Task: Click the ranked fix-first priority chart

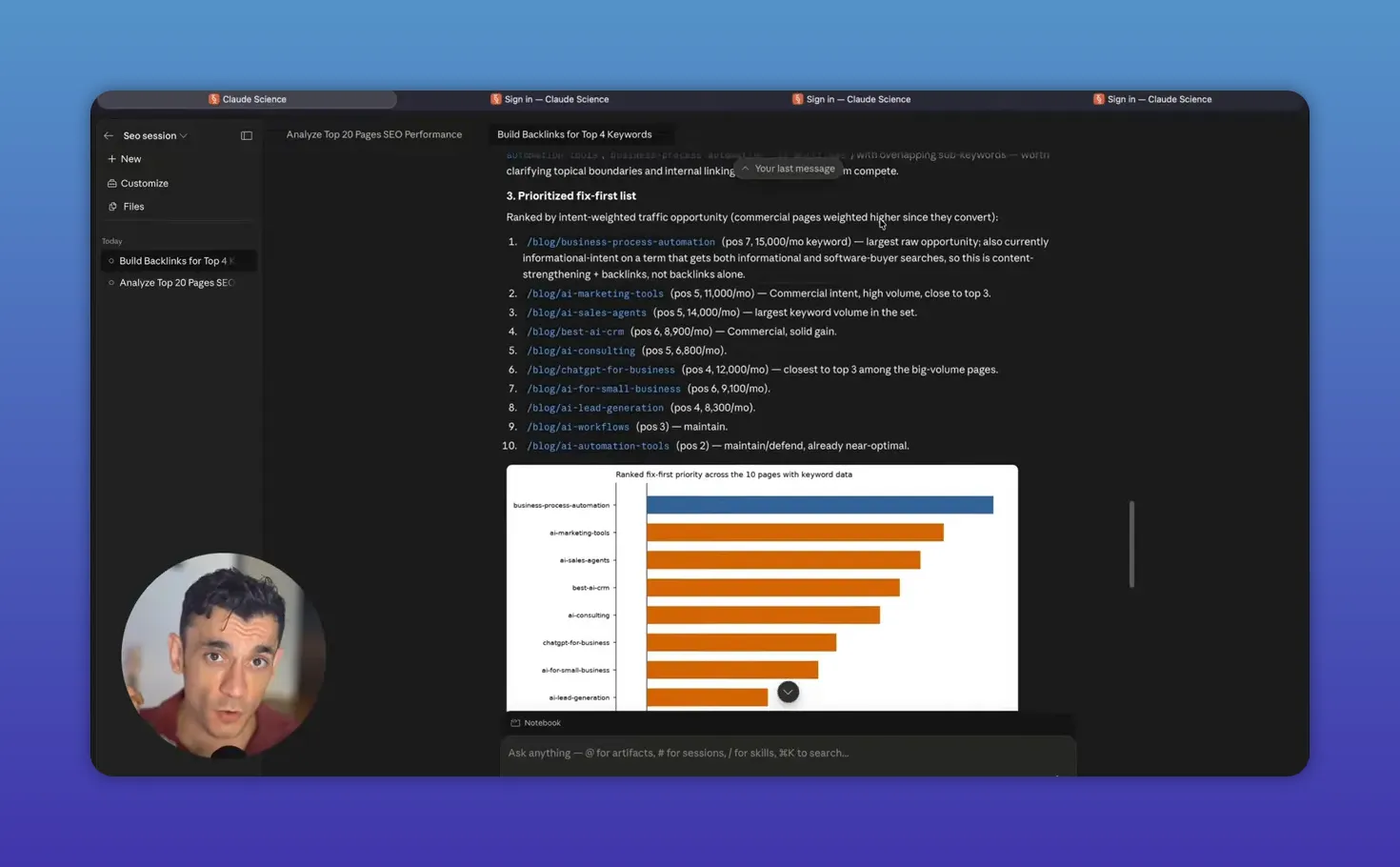Action: click(762, 588)
